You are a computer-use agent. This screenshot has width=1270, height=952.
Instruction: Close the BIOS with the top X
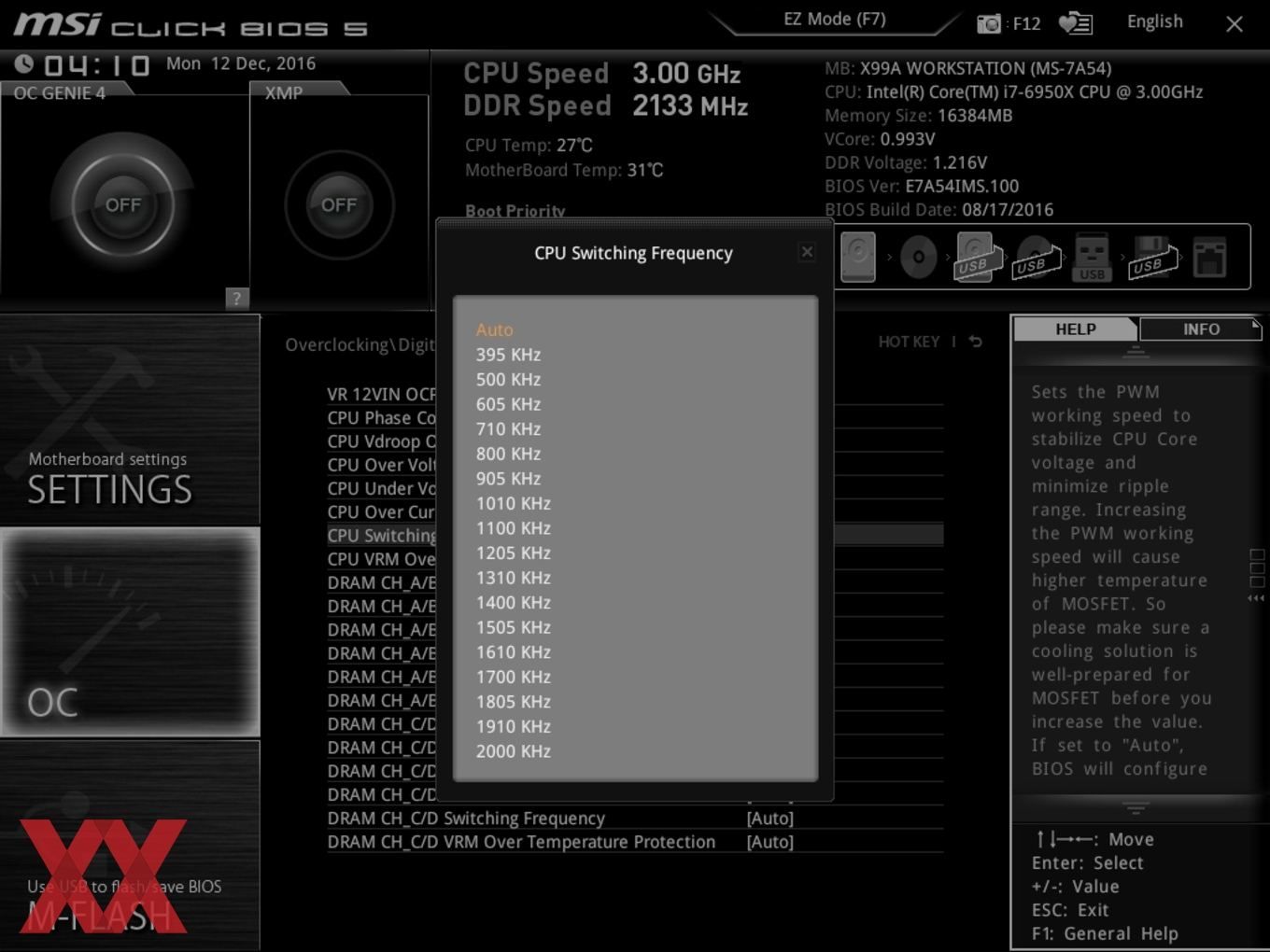[x=1235, y=24]
